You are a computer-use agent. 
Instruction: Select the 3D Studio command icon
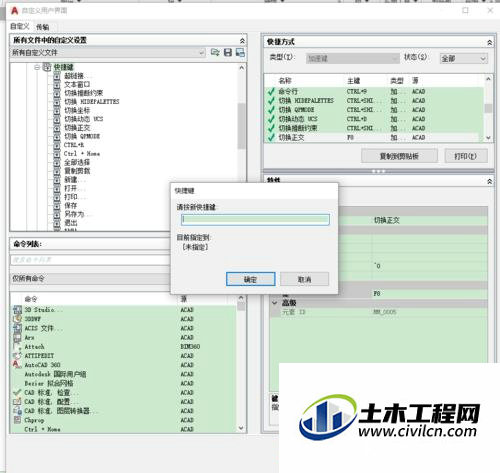pos(17,310)
